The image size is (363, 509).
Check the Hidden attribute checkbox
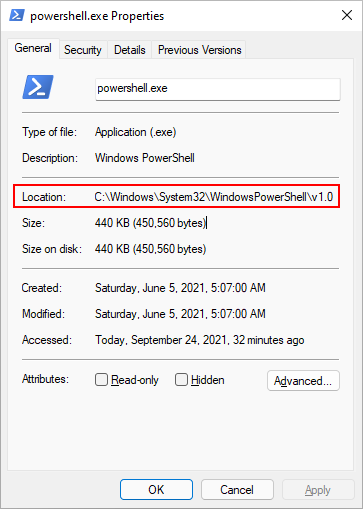pyautogui.click(x=181, y=379)
